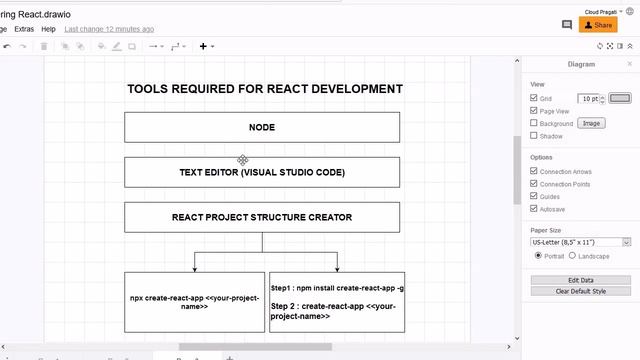Click the horizontal scrollbar thumb

coord(255,347)
